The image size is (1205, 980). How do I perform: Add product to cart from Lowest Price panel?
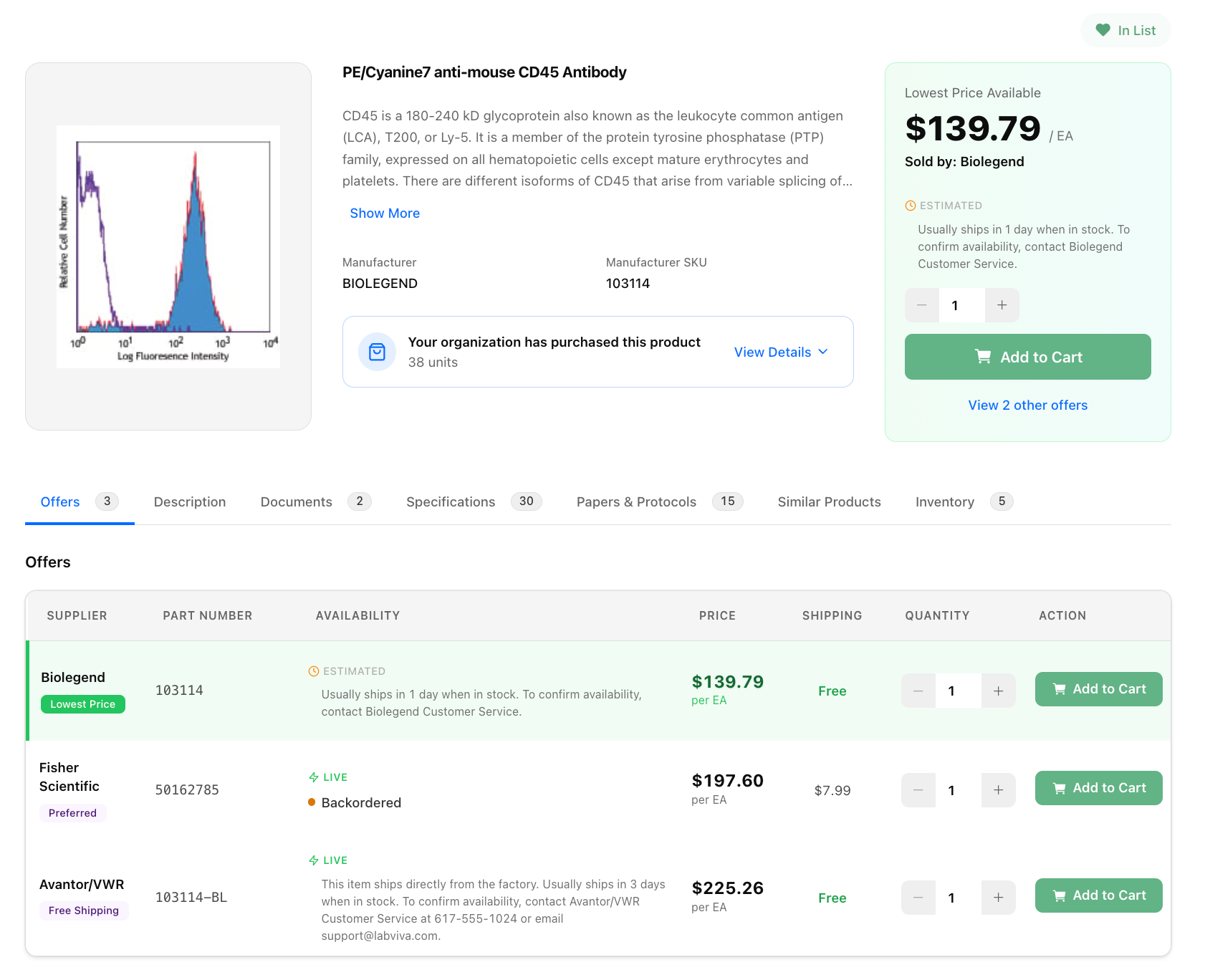pos(1028,357)
